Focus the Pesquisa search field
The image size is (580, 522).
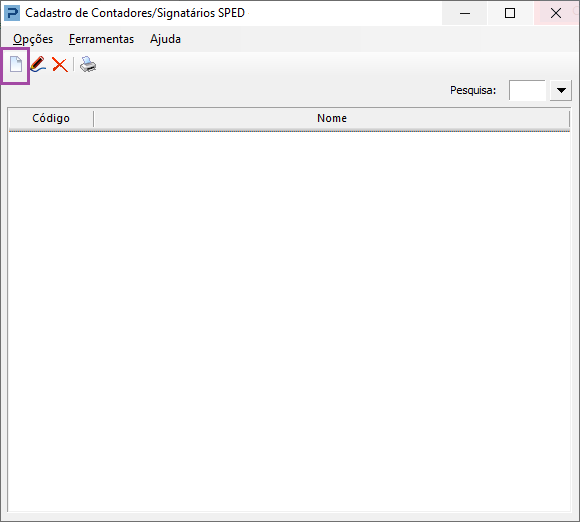[x=527, y=90]
